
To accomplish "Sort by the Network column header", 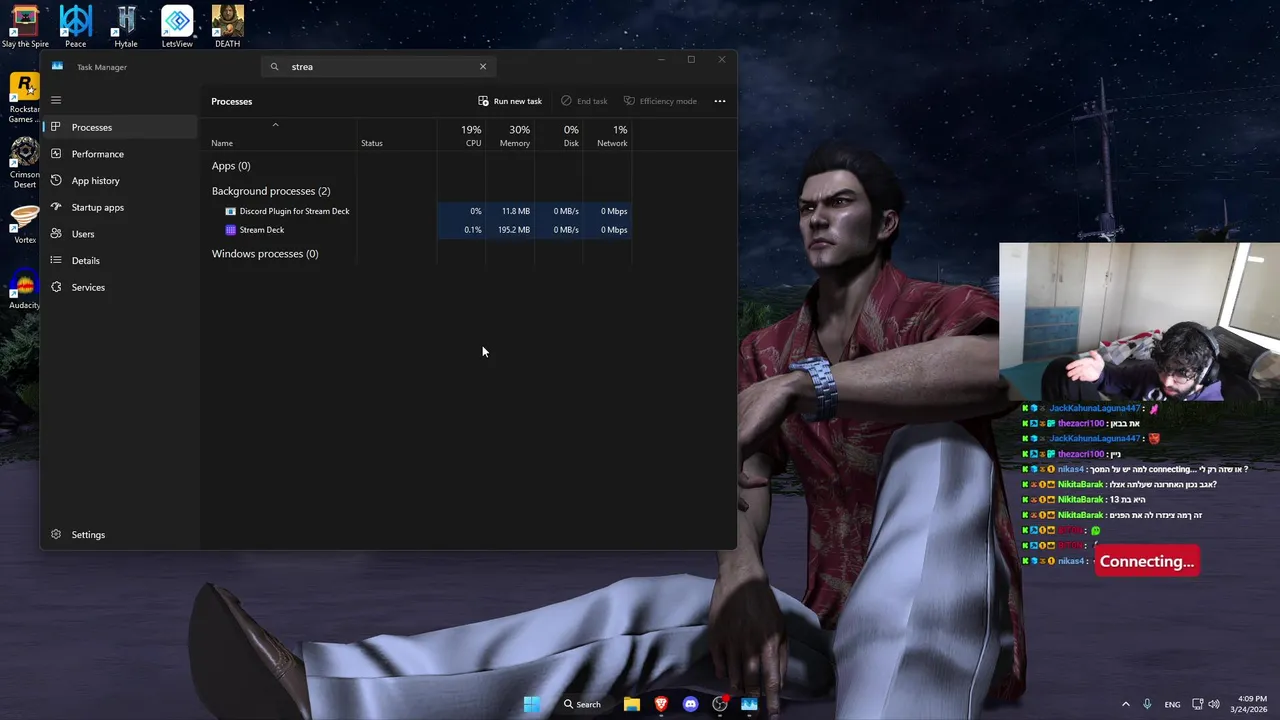I will (x=608, y=136).
